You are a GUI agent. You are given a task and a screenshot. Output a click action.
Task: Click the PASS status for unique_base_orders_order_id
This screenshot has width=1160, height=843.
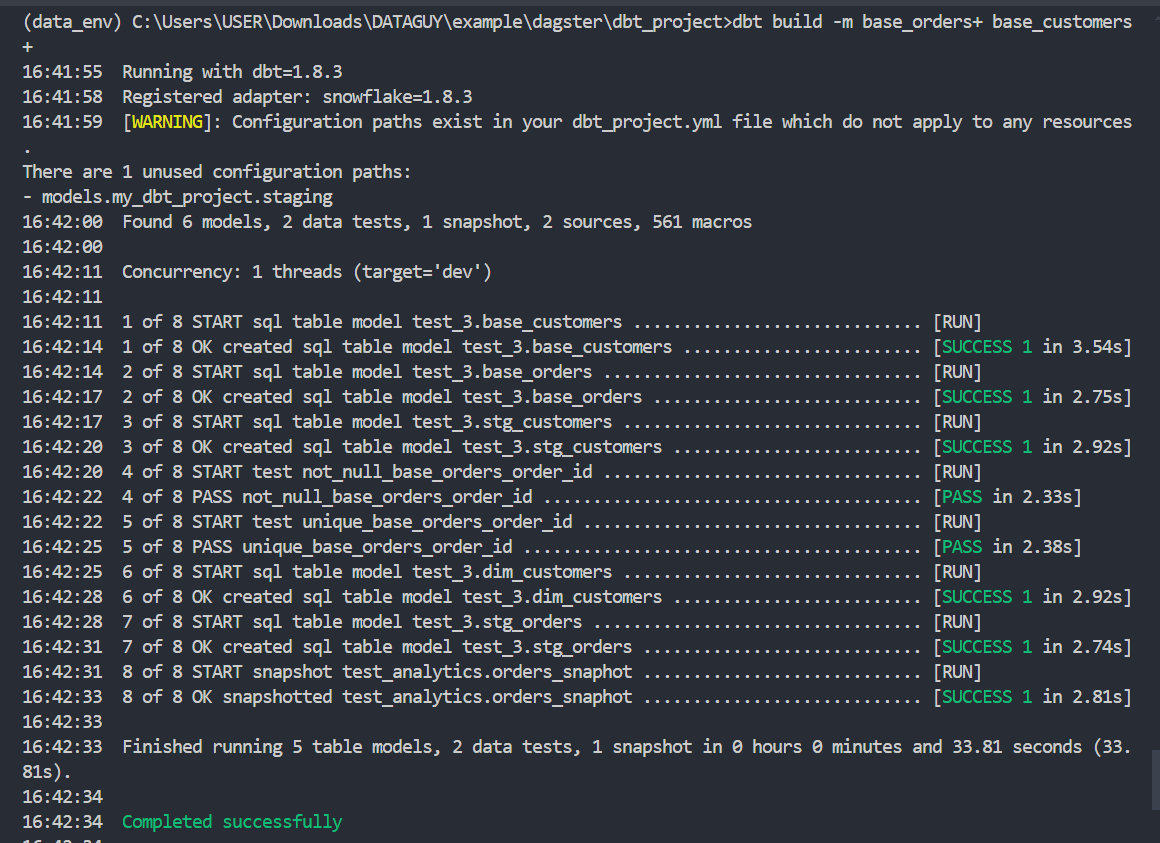tap(961, 547)
